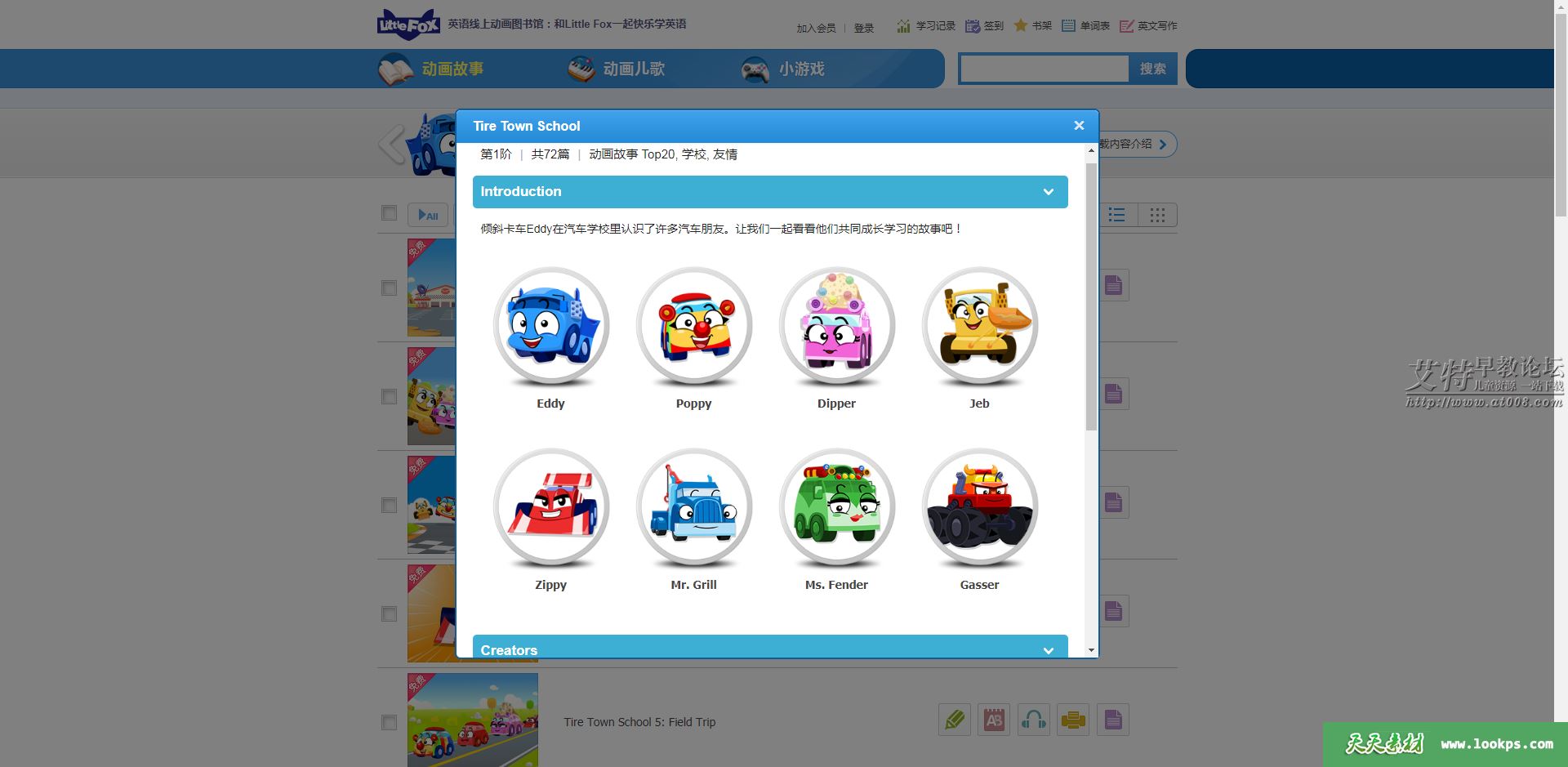Screen dimensions: 1568x767
Task: Click the headphones audio icon for Field Trip
Action: coord(1033,720)
